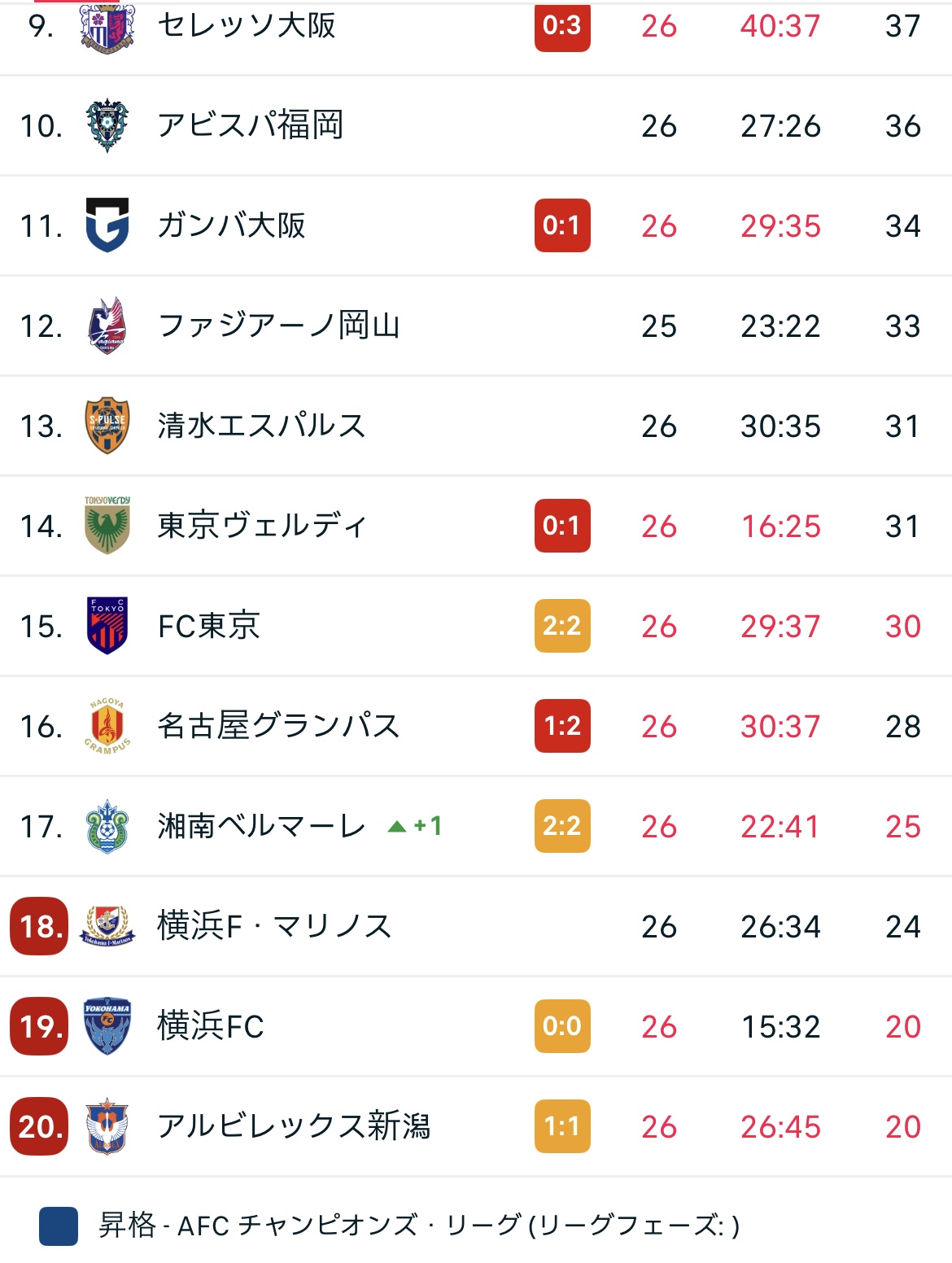952x1263 pixels.
Task: Tap the Yokohama F. Marinos club crest
Action: [x=107, y=926]
